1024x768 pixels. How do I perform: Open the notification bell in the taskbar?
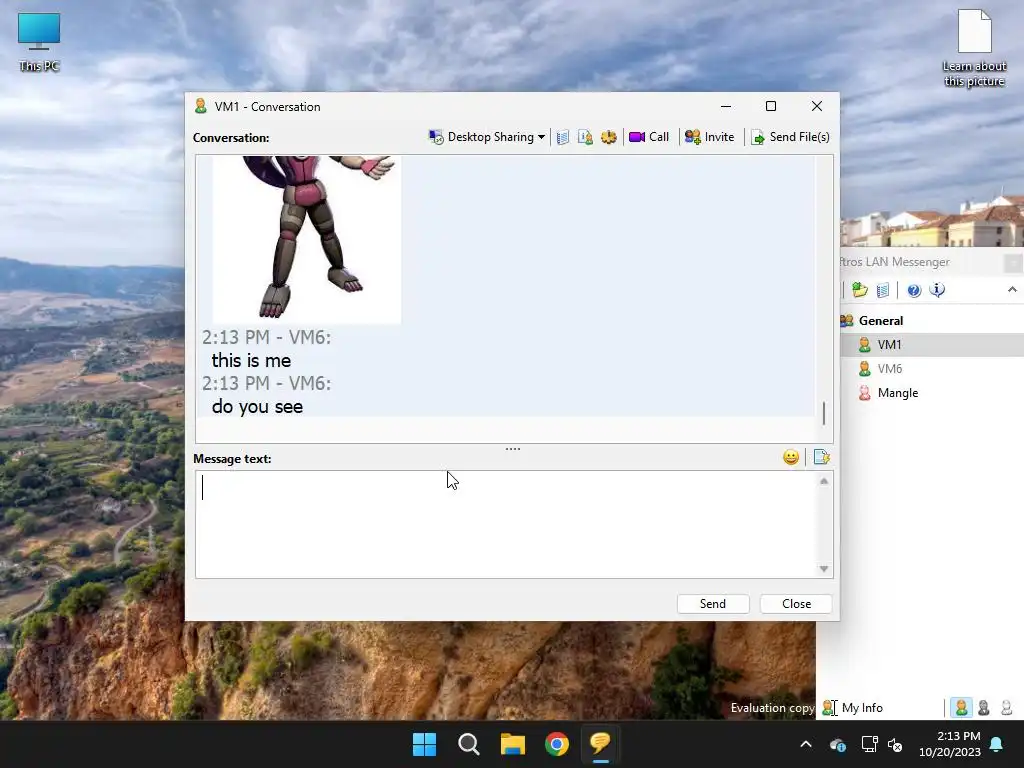997,744
